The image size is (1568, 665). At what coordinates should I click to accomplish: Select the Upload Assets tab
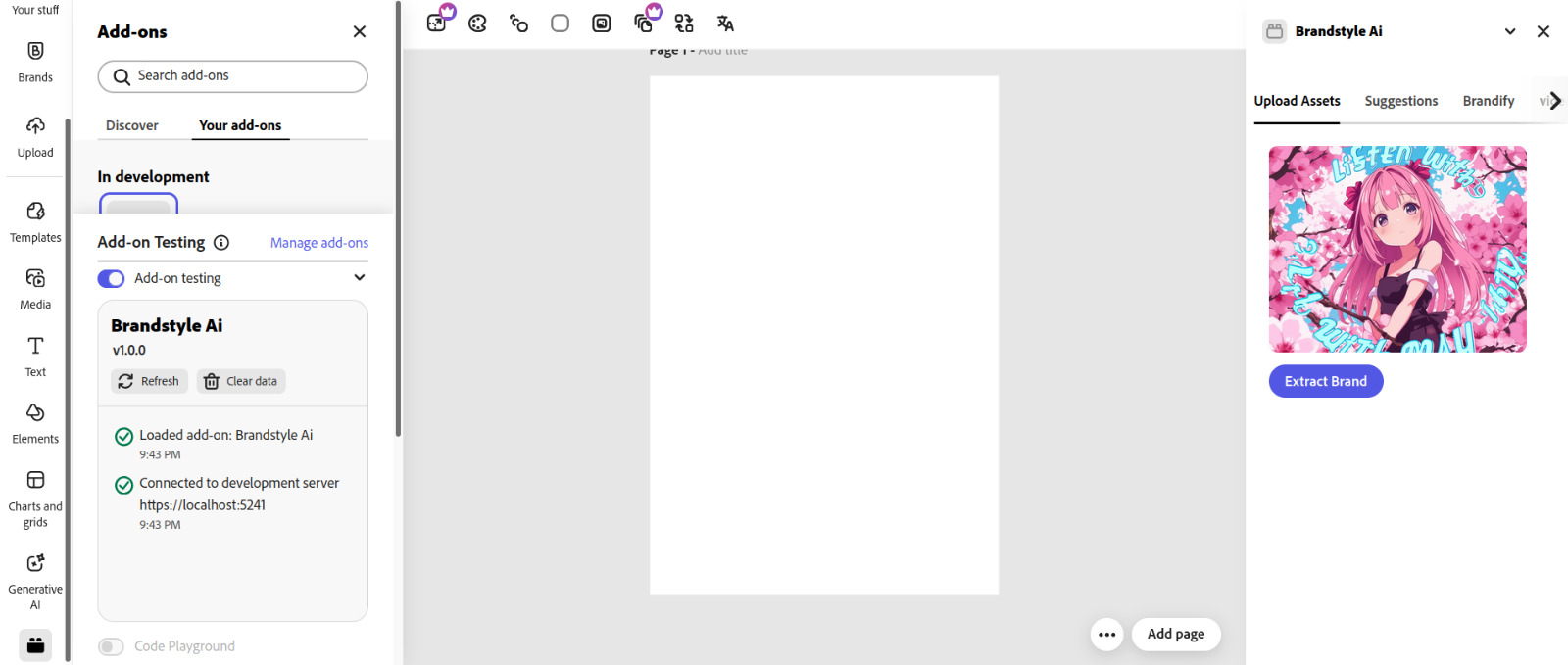pos(1297,101)
